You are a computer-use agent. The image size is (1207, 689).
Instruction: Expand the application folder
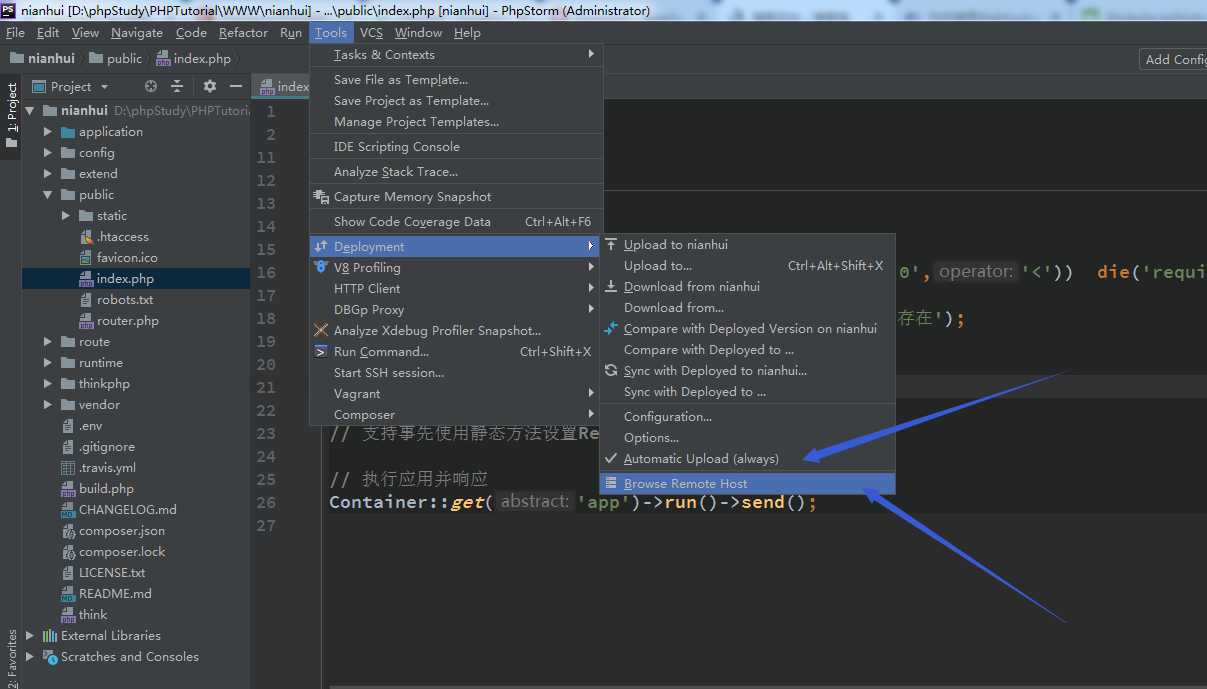point(48,132)
